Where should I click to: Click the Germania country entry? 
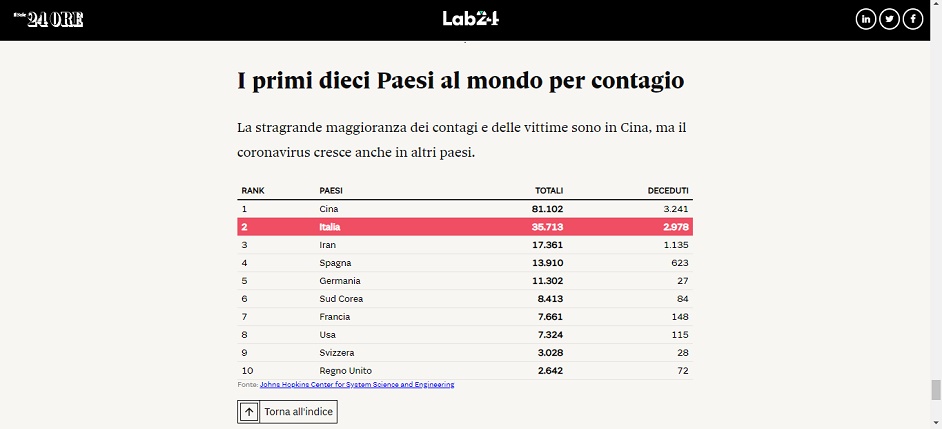click(x=340, y=281)
